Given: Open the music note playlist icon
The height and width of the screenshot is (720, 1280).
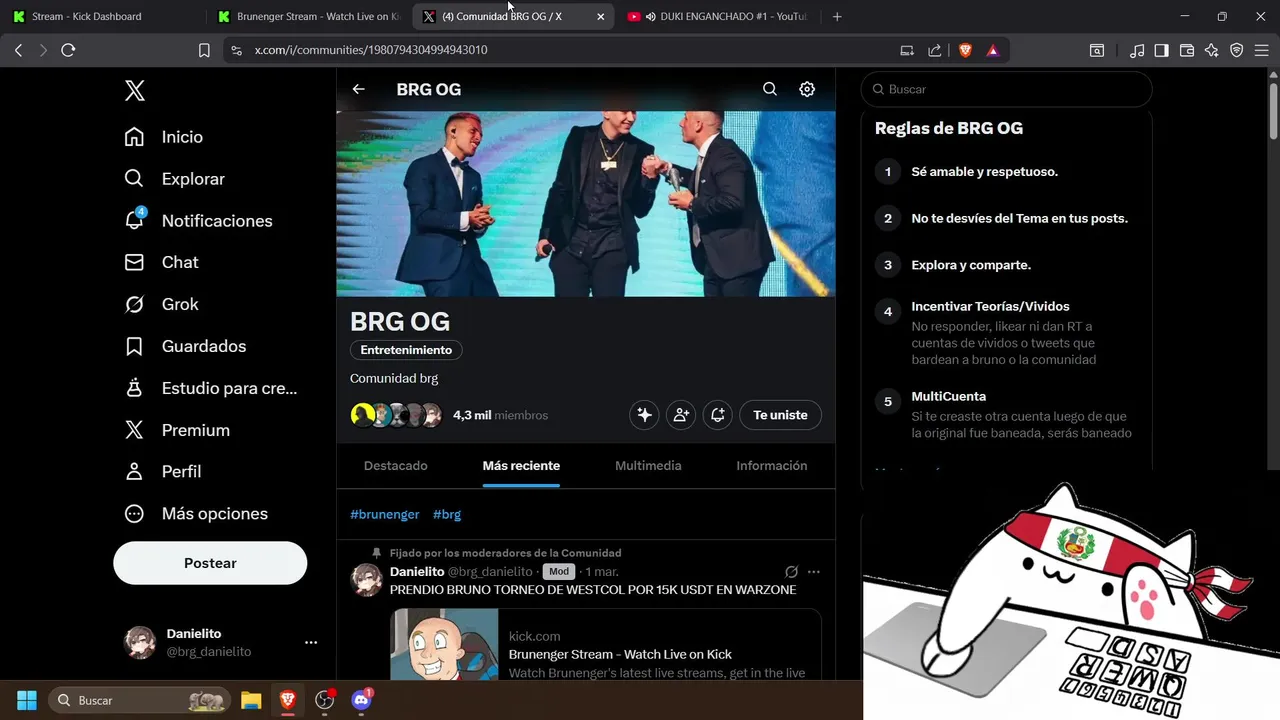Looking at the screenshot, I should pyautogui.click(x=1137, y=50).
